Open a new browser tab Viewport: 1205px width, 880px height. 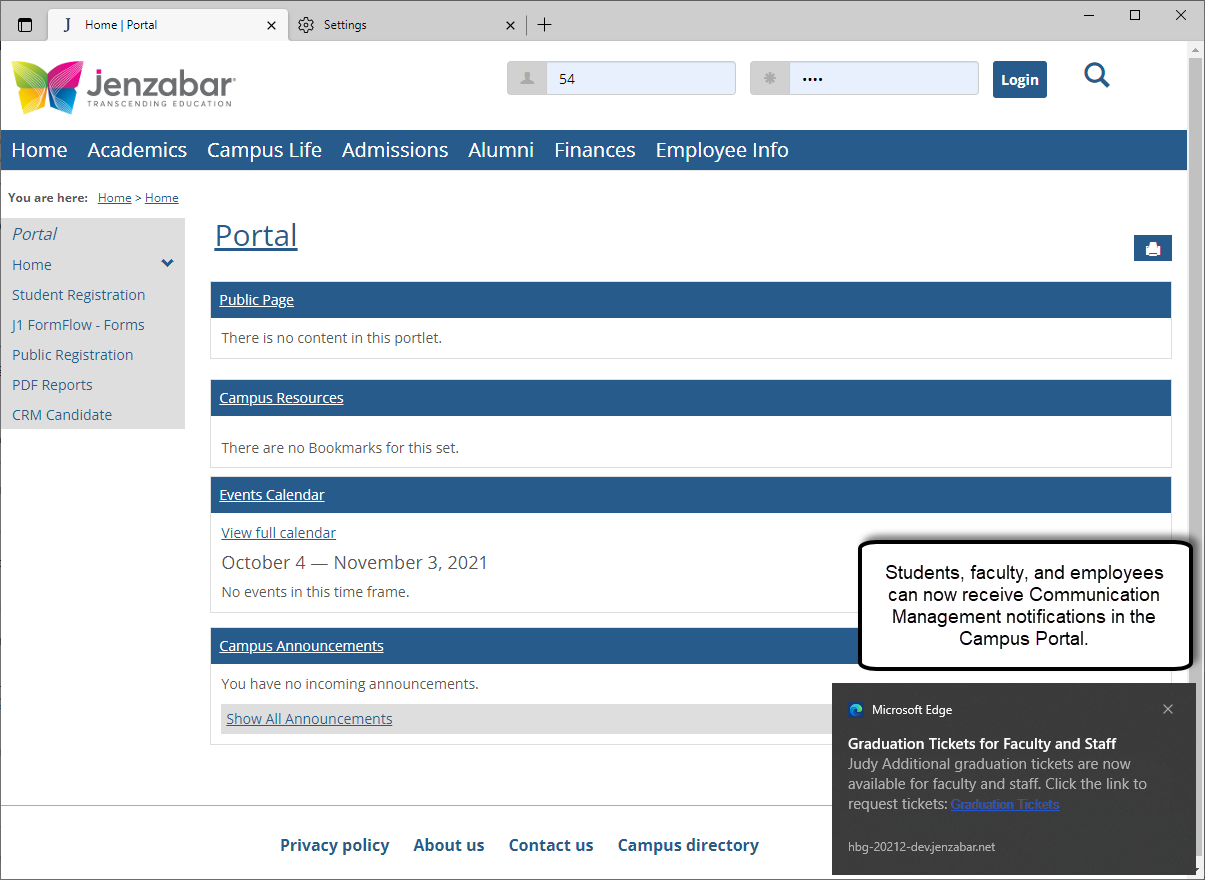pos(544,25)
